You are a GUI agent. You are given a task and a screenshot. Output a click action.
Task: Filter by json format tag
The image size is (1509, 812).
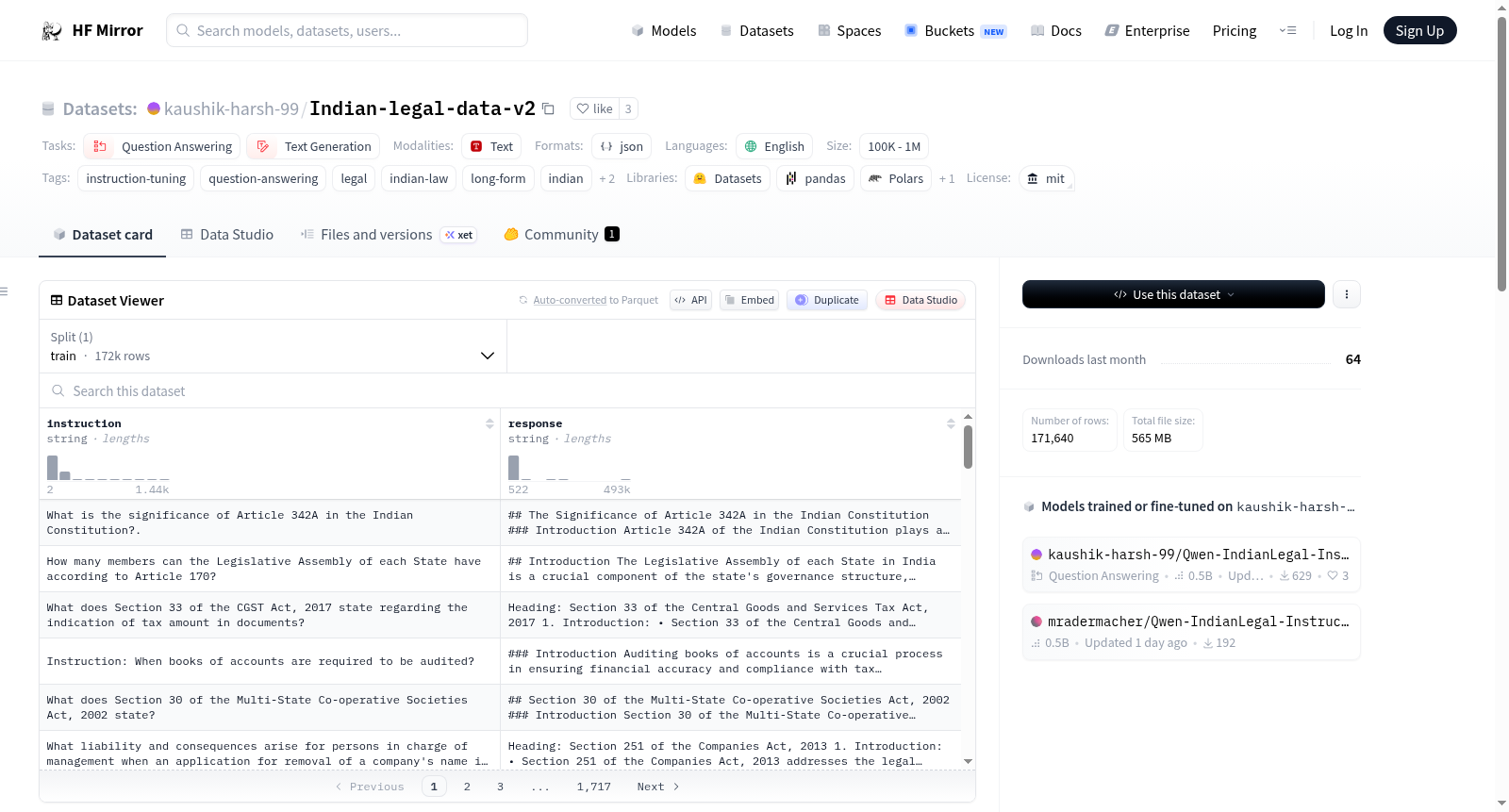tap(622, 146)
